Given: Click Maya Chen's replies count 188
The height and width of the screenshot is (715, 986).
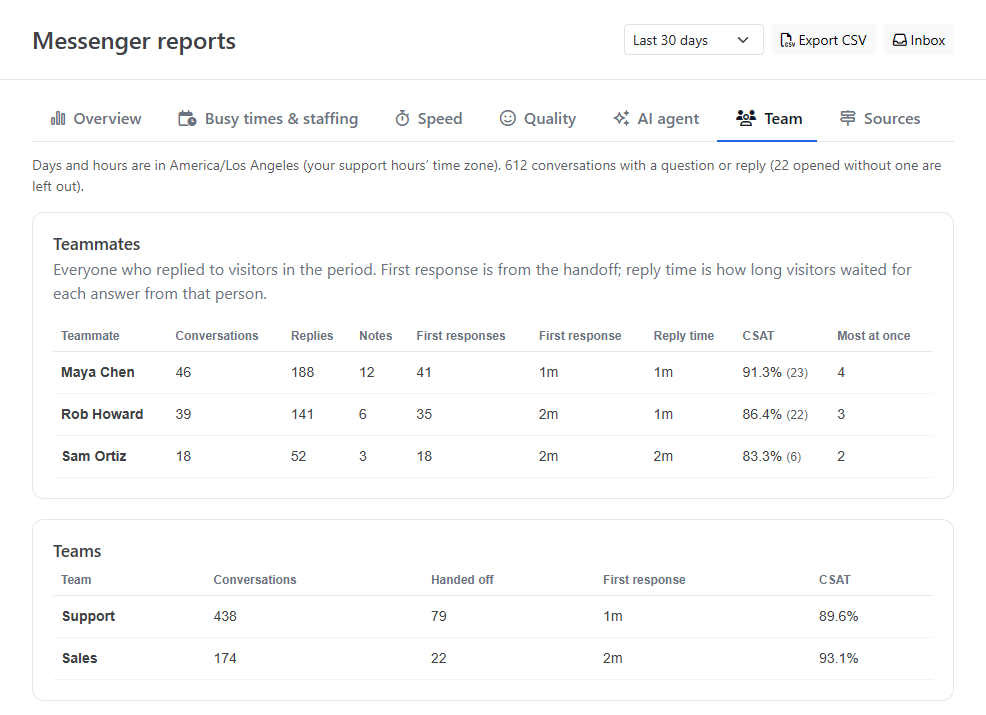Looking at the screenshot, I should [x=302, y=372].
